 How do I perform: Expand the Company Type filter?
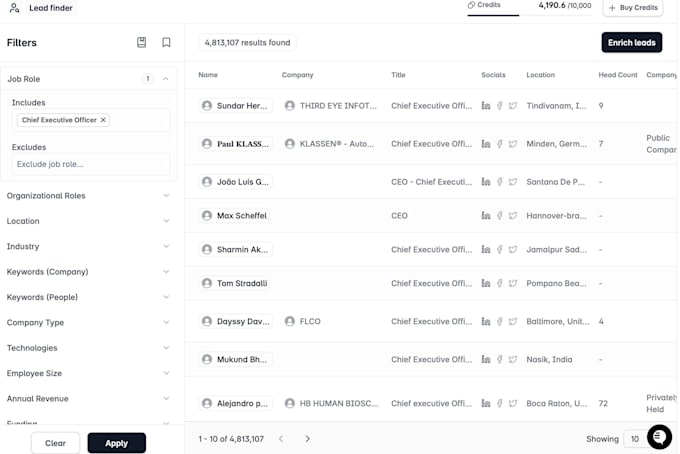point(90,323)
